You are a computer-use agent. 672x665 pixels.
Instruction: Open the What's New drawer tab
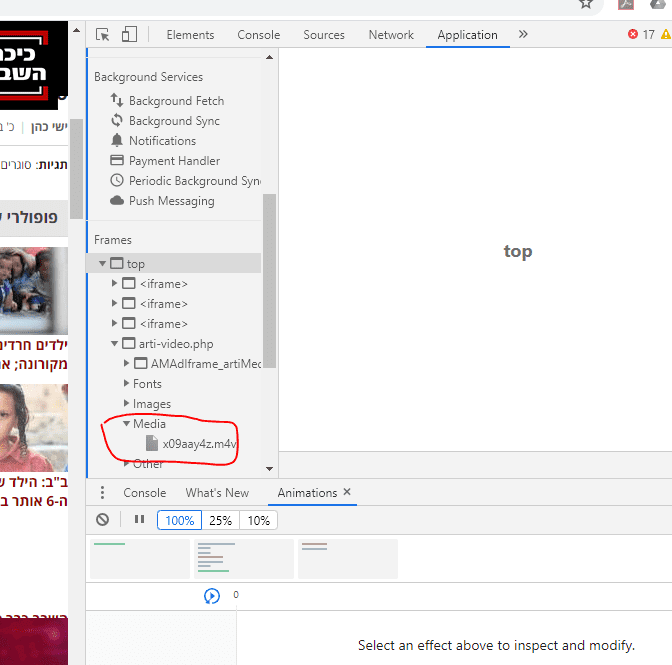(x=217, y=493)
